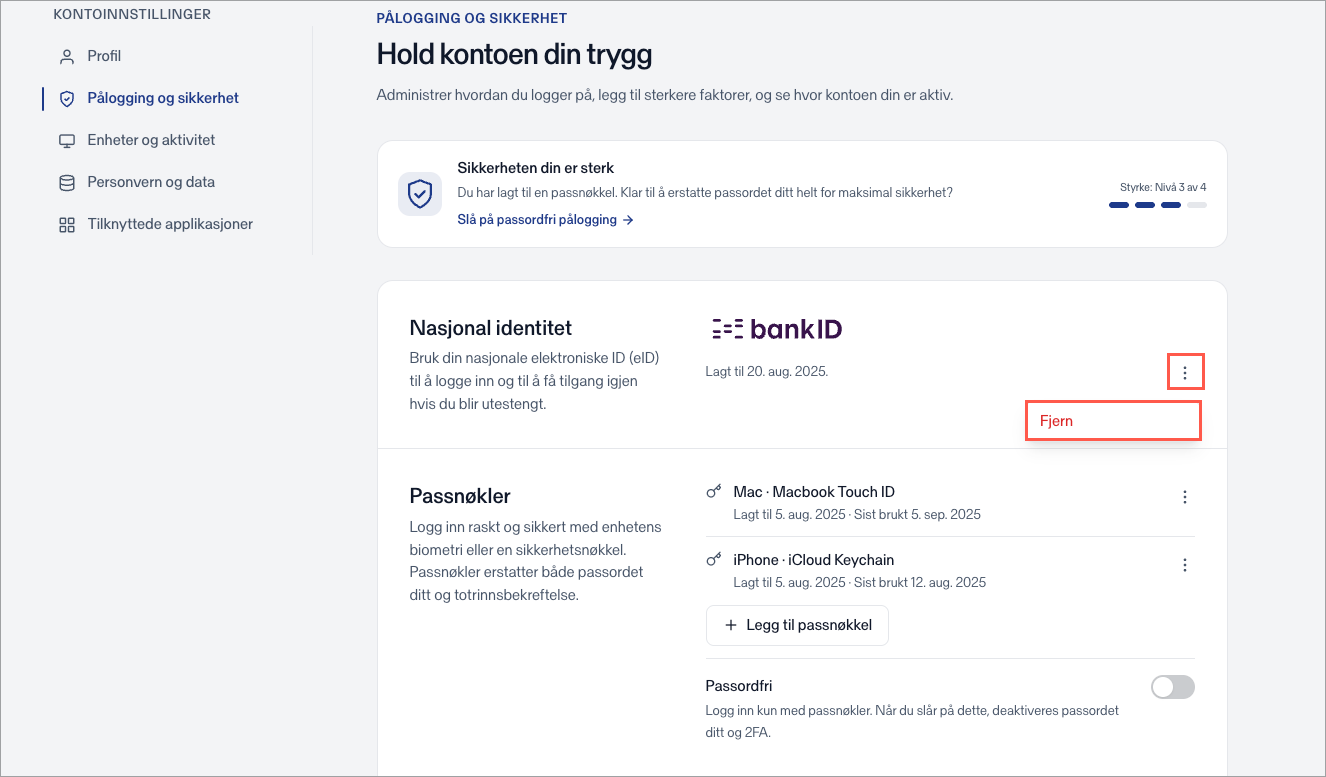Screen dimensions: 1326x777
Task: Click the grid icon for Tilknyttede applikasjoner
Action: pyautogui.click(x=67, y=224)
